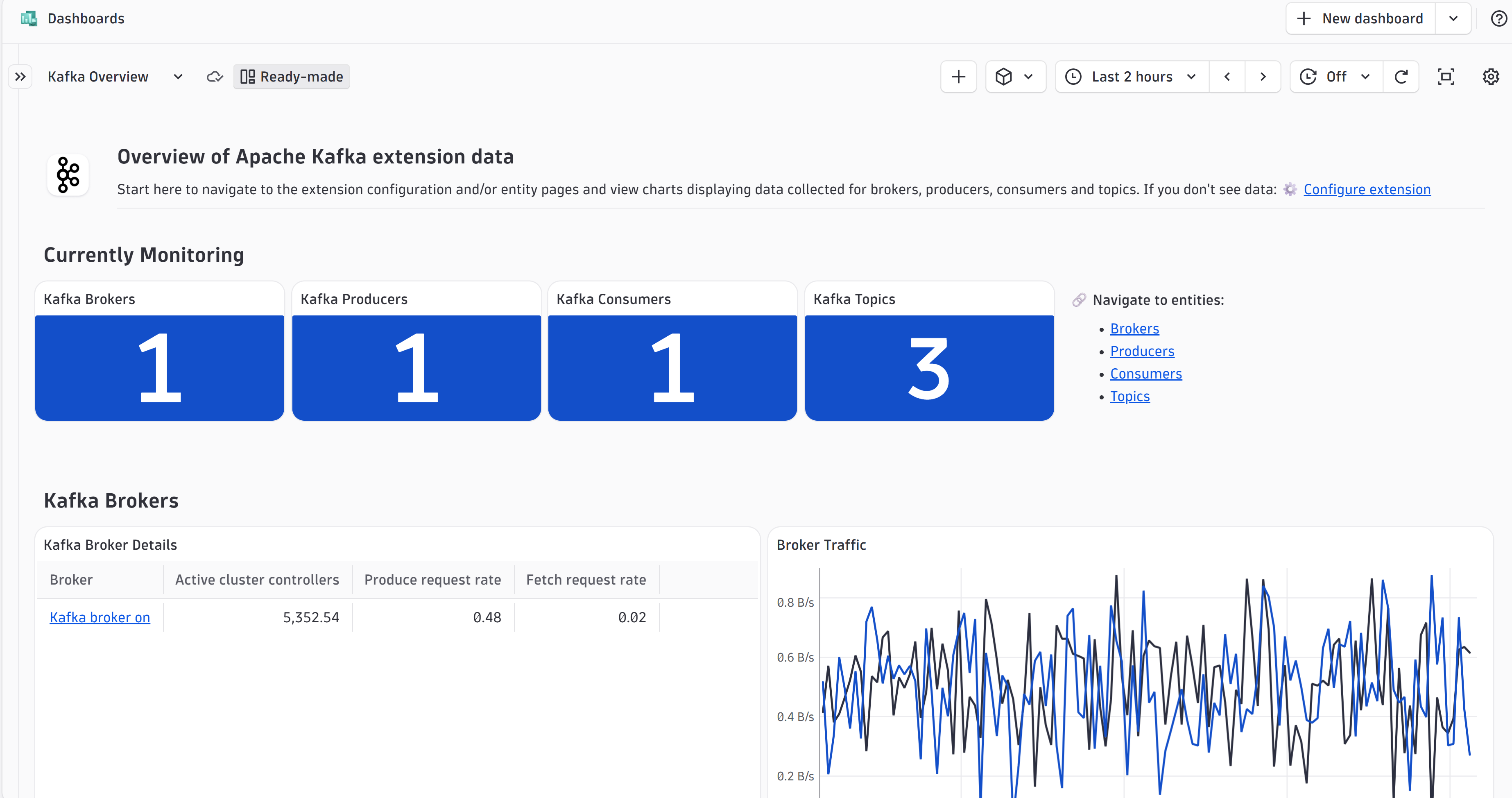Screen dimensions: 1512x798
Task: Click the cloud sync status icon
Action: coord(215,77)
